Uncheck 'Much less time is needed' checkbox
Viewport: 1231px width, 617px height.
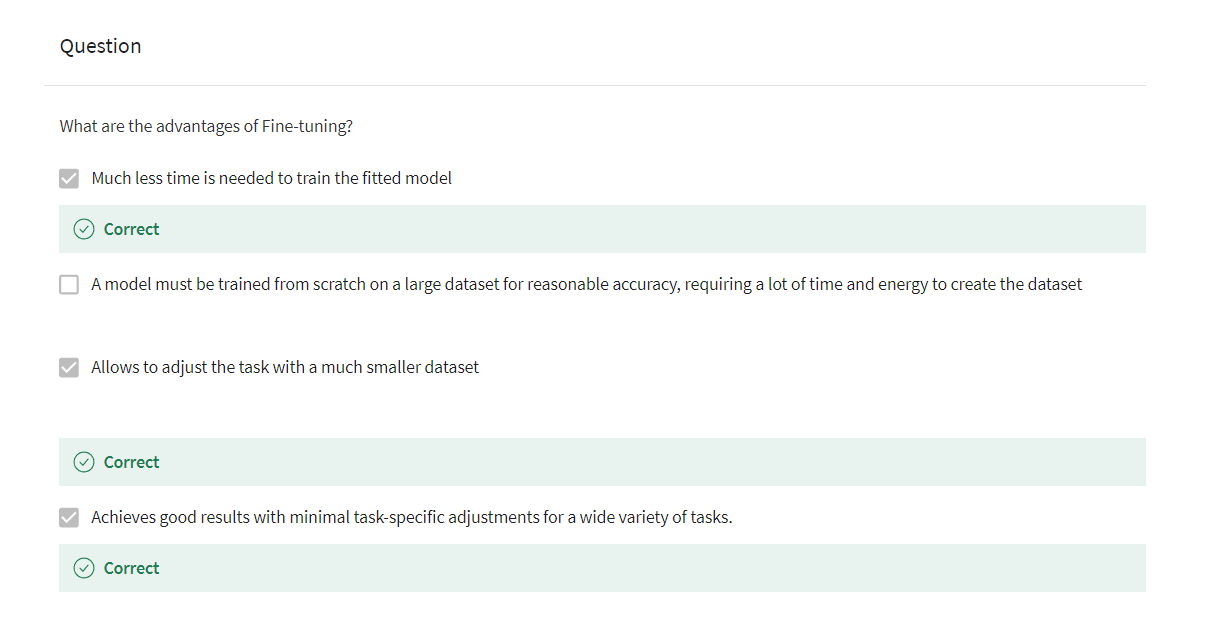coord(69,178)
